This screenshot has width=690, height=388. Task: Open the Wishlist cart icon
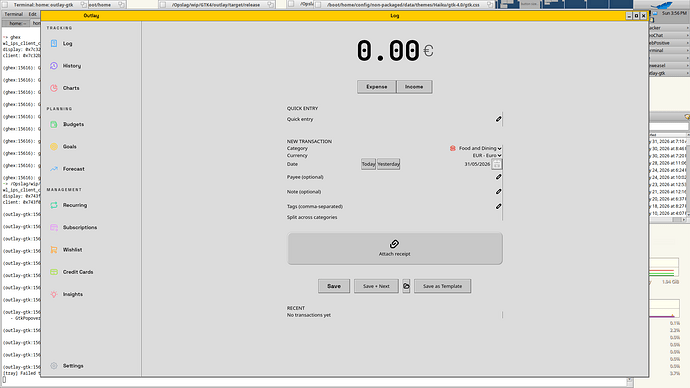54,250
